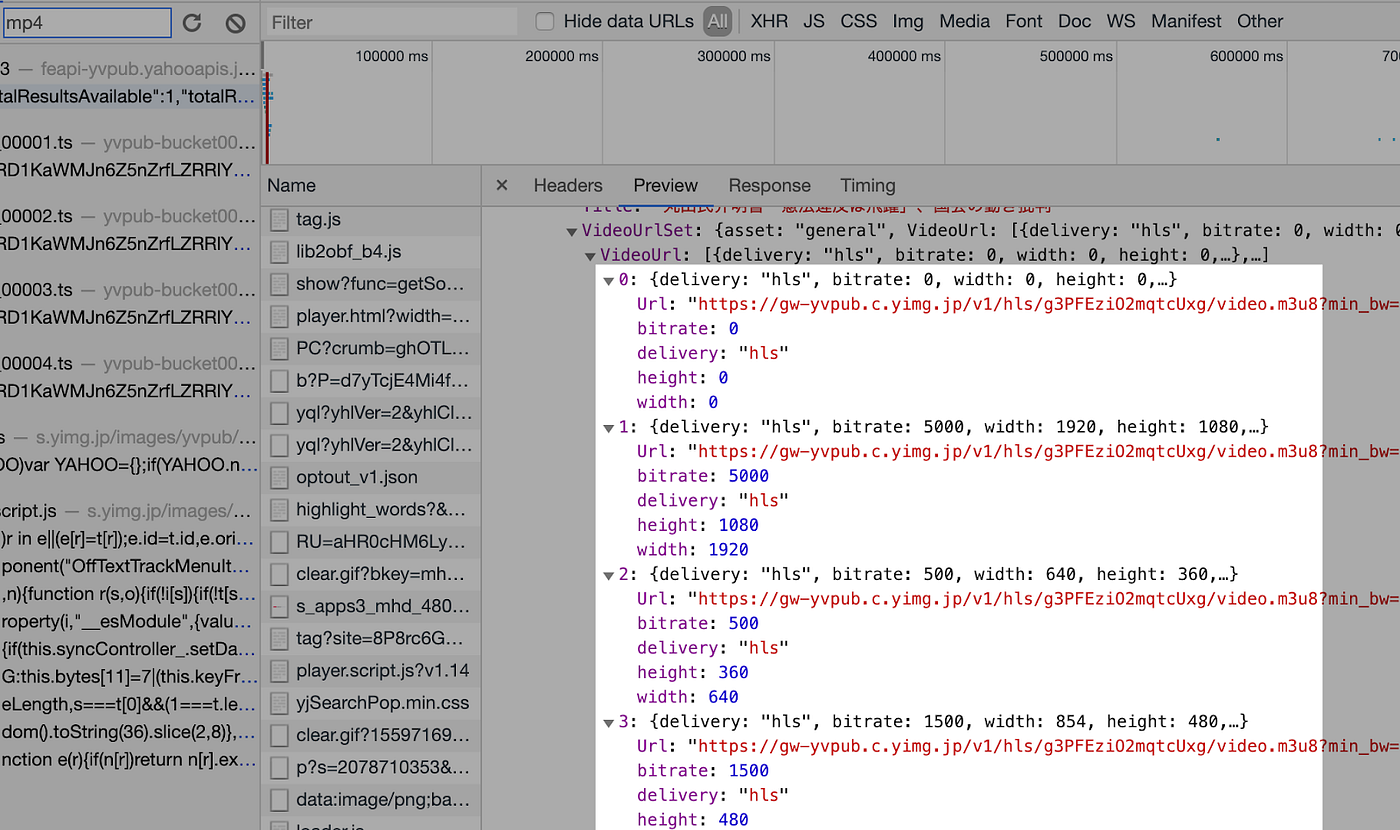Collapse the VideoUrlSet node
The width and height of the screenshot is (1400, 830).
[x=572, y=229]
